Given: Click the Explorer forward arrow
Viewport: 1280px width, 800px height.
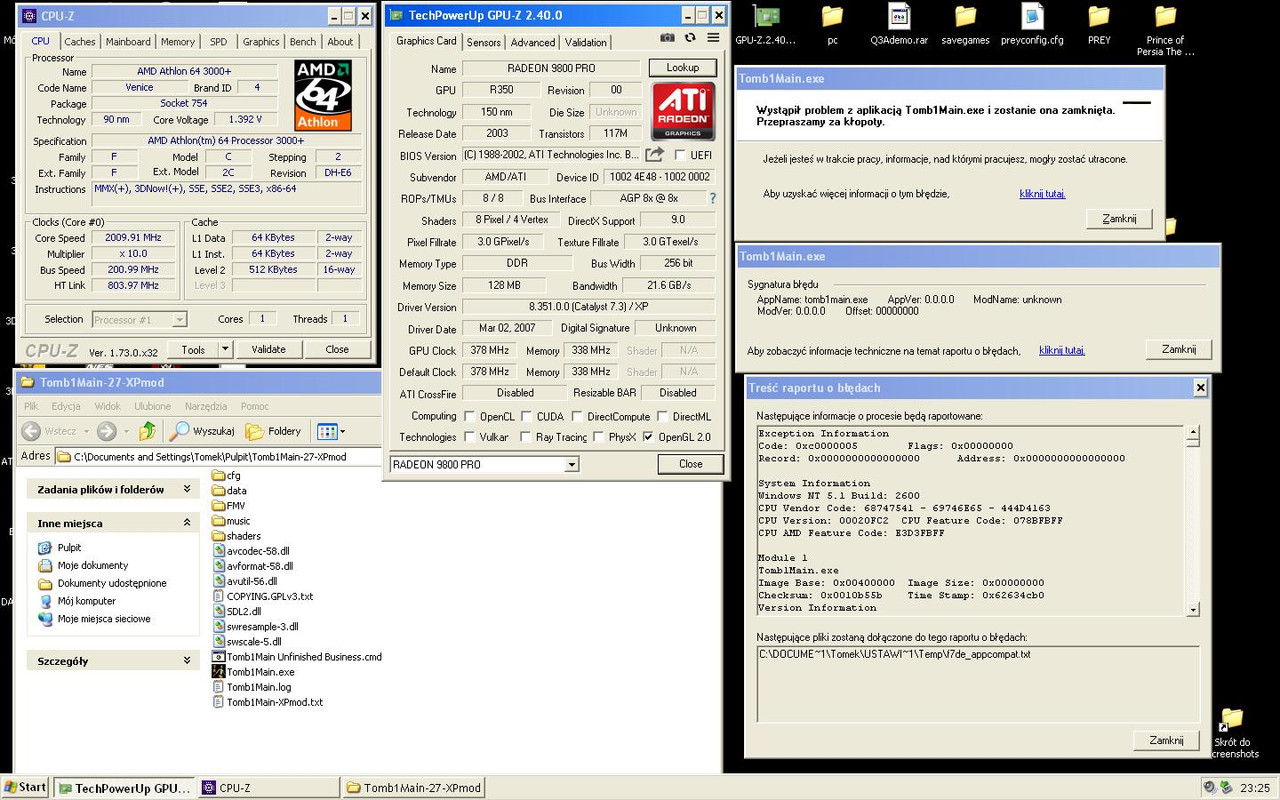Looking at the screenshot, I should [106, 431].
